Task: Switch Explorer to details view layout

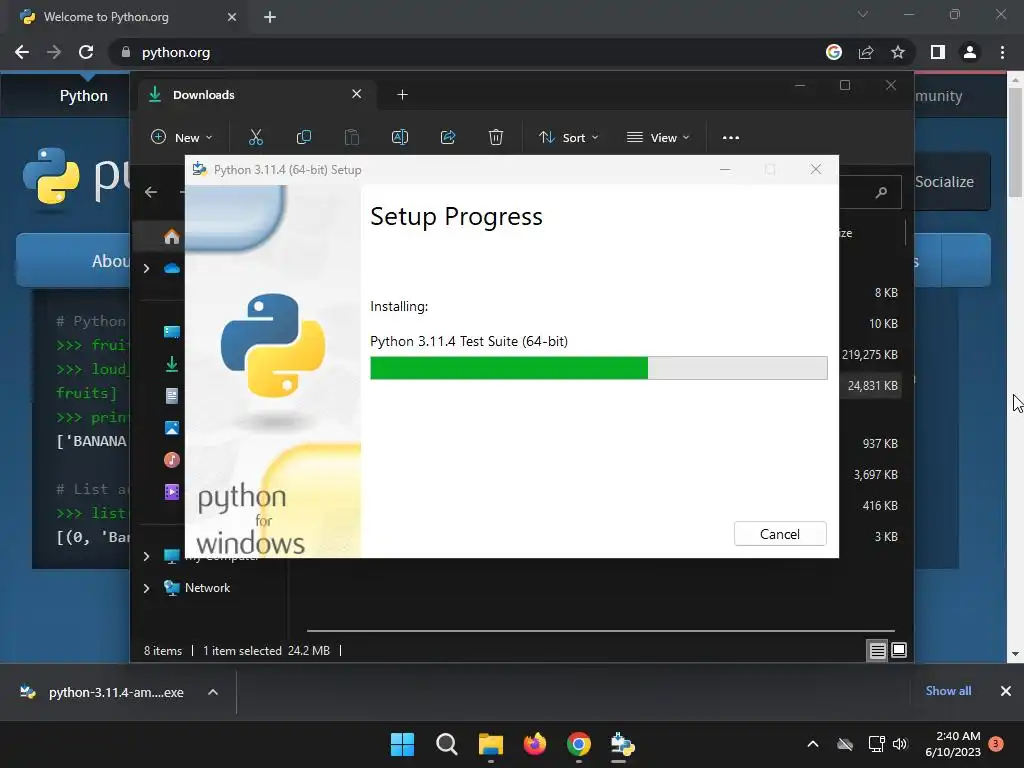Action: (877, 650)
